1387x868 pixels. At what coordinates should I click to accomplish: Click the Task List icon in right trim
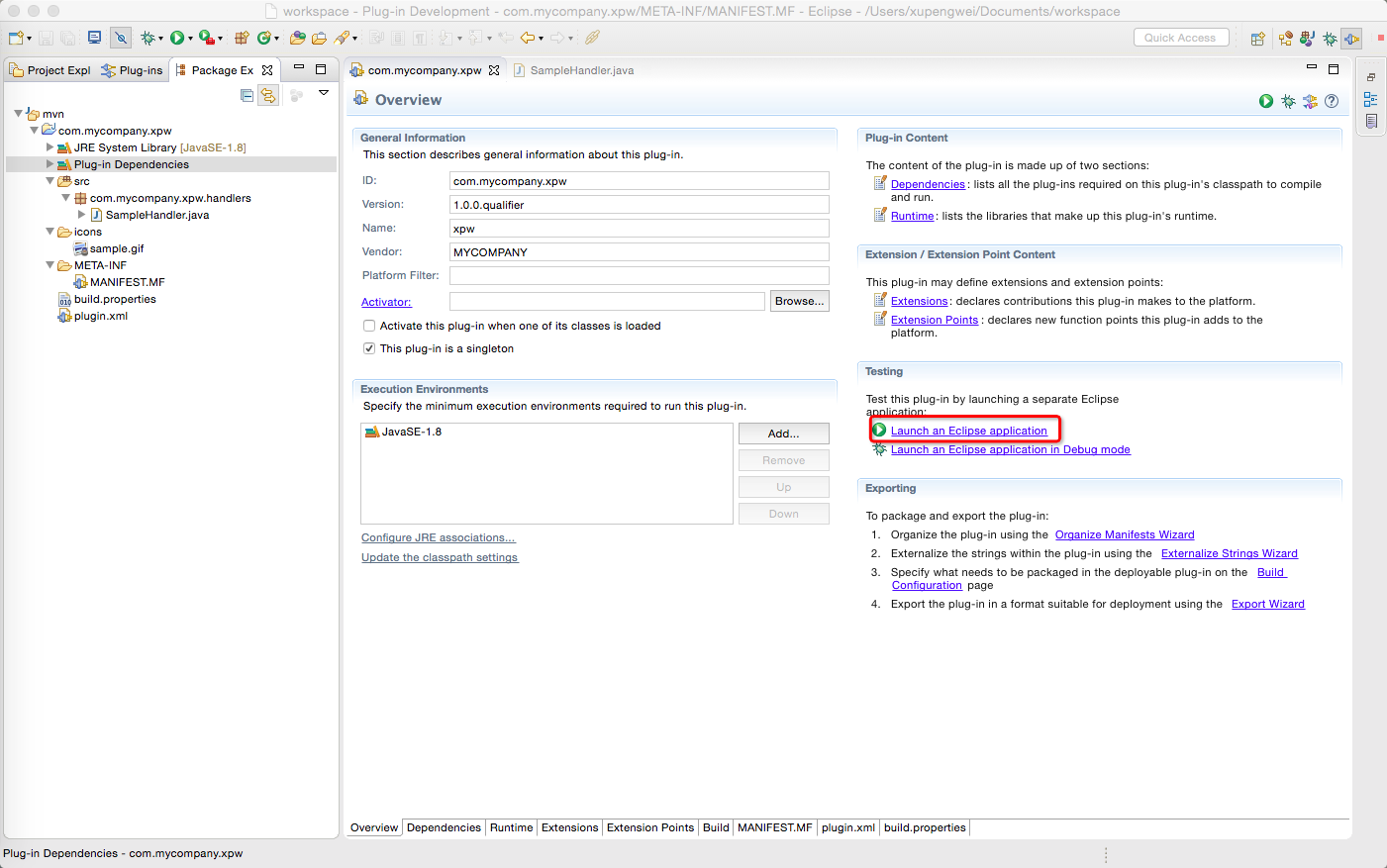coord(1370,121)
